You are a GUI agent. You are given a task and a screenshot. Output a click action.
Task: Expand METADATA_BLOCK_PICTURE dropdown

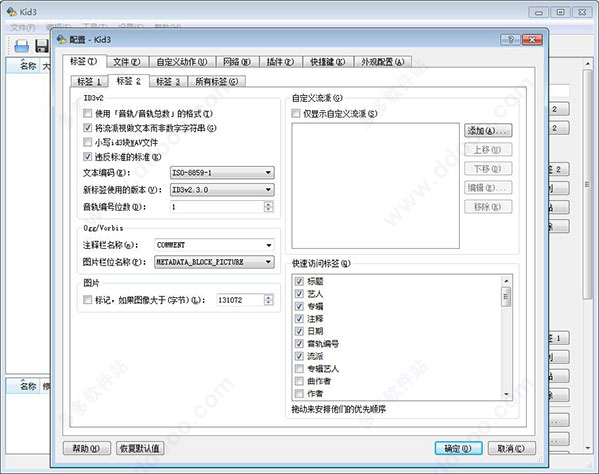214,262
